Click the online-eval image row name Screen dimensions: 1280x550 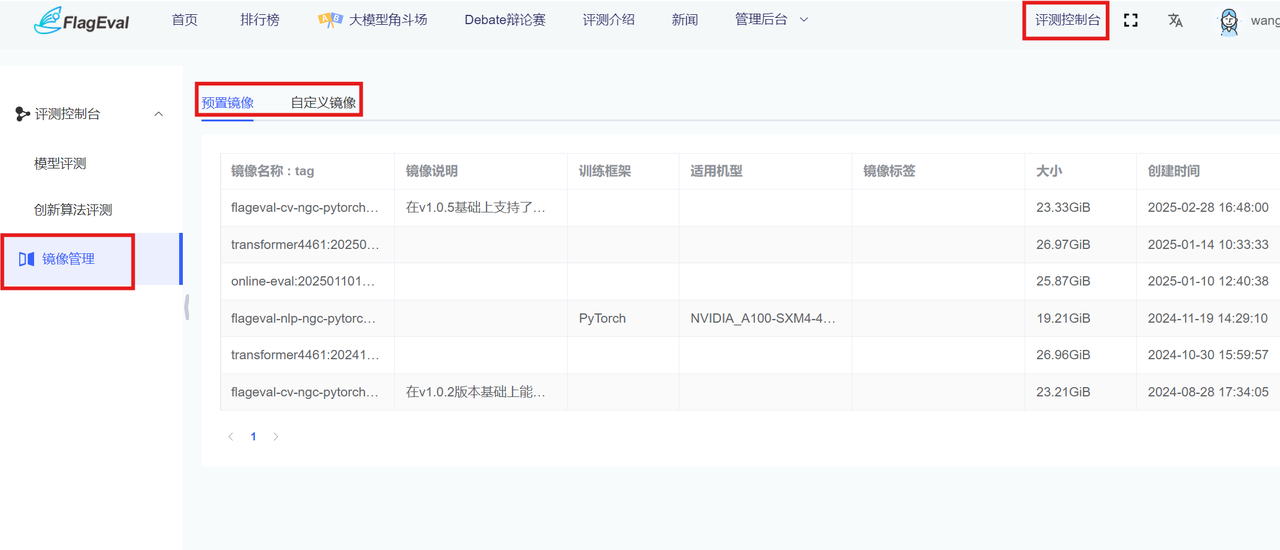pyautogui.click(x=303, y=281)
